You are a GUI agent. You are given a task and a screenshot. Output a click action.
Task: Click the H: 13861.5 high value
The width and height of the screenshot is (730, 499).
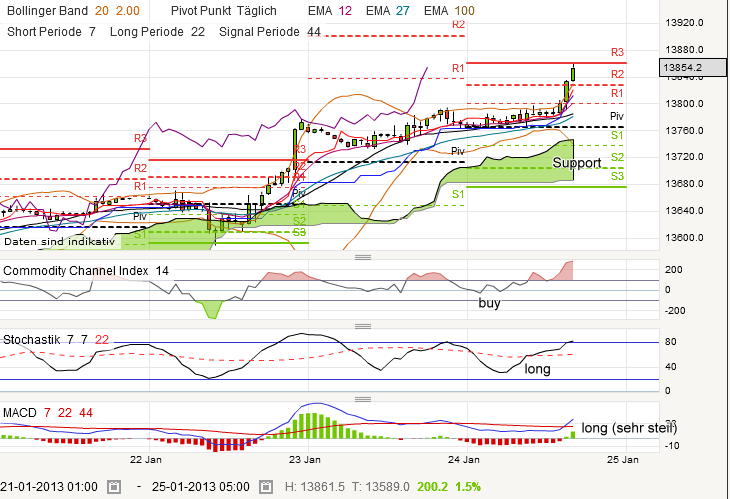click(x=315, y=487)
